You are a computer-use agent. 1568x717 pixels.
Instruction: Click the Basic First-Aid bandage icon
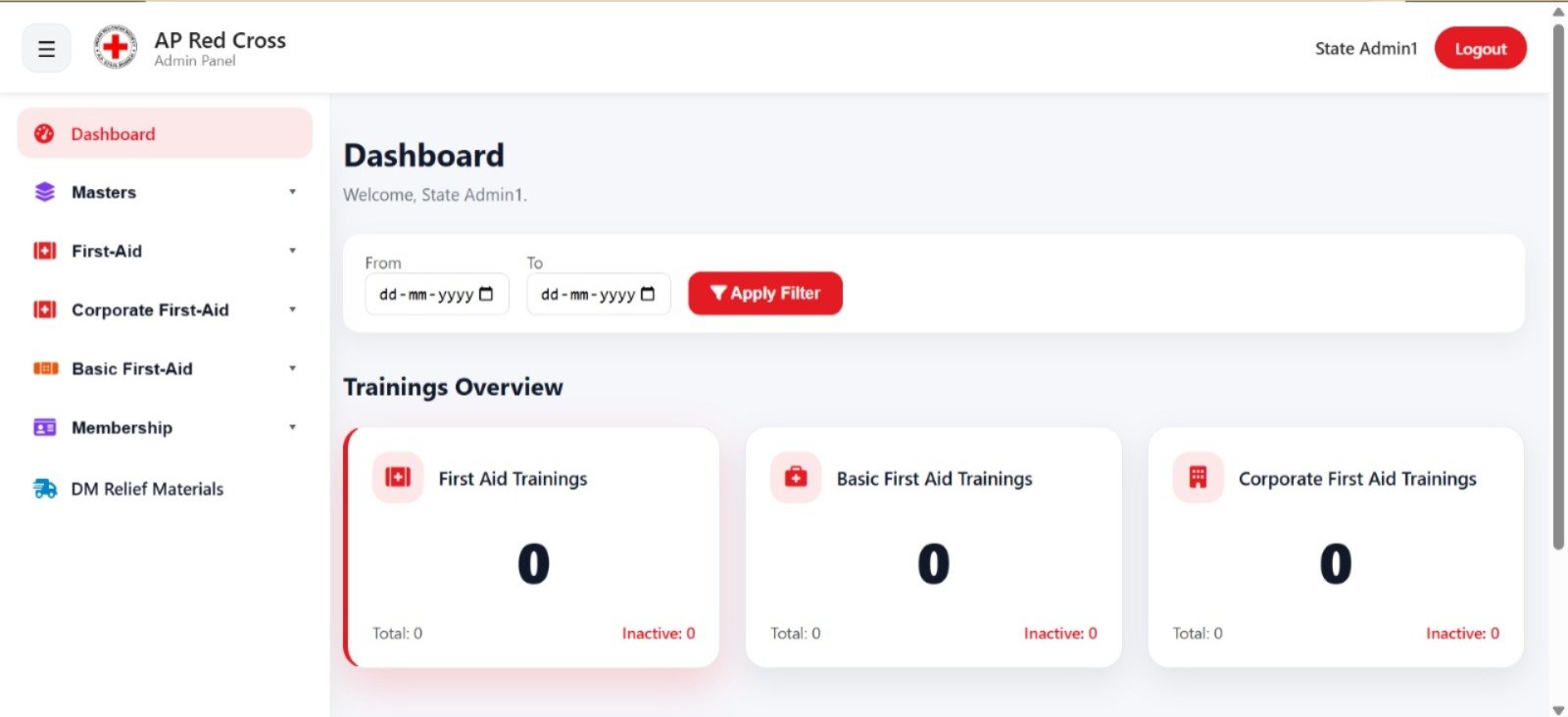tap(46, 368)
